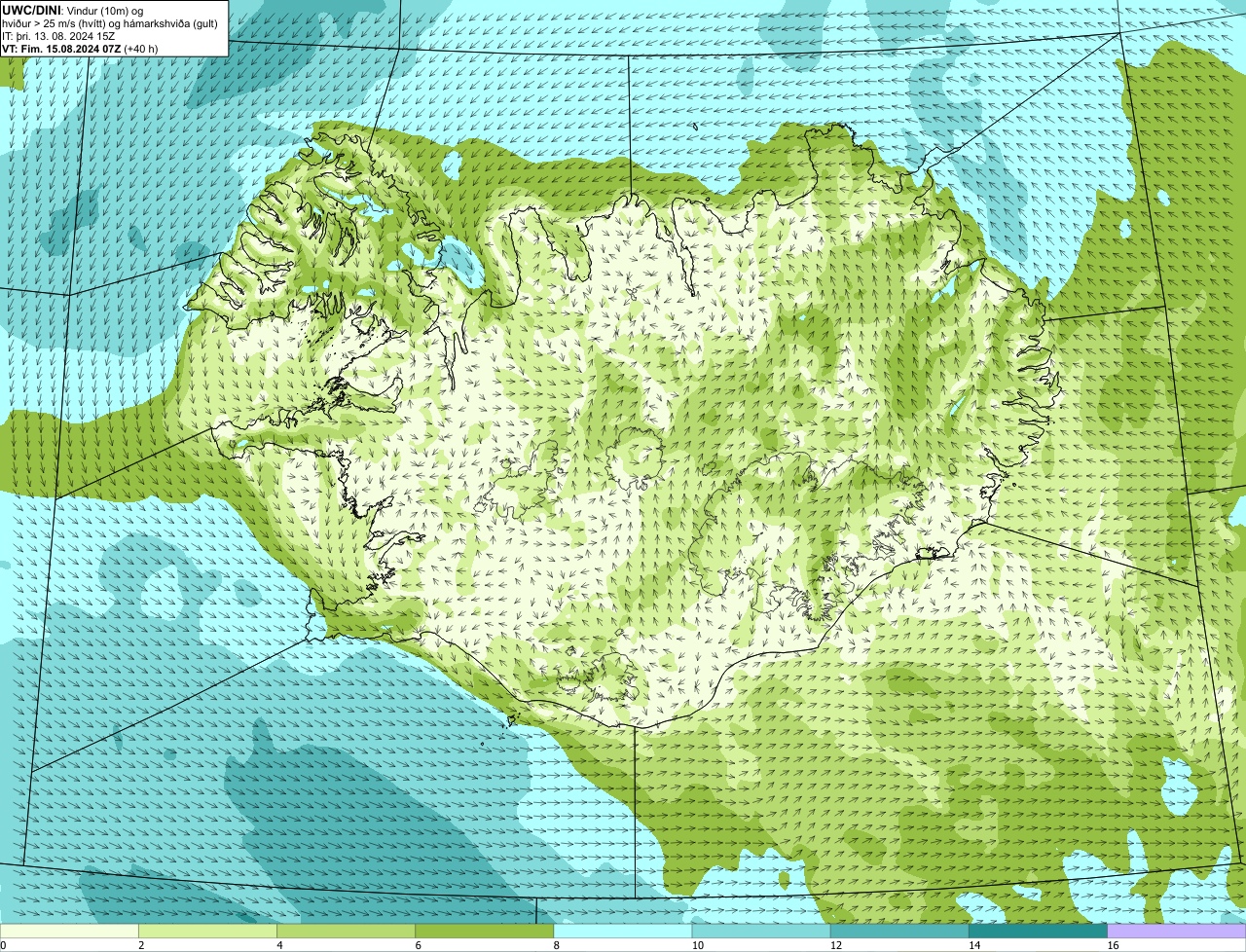The image size is (1246, 952).
Task: Click the "16" label on the color scale
Action: pos(1113,945)
